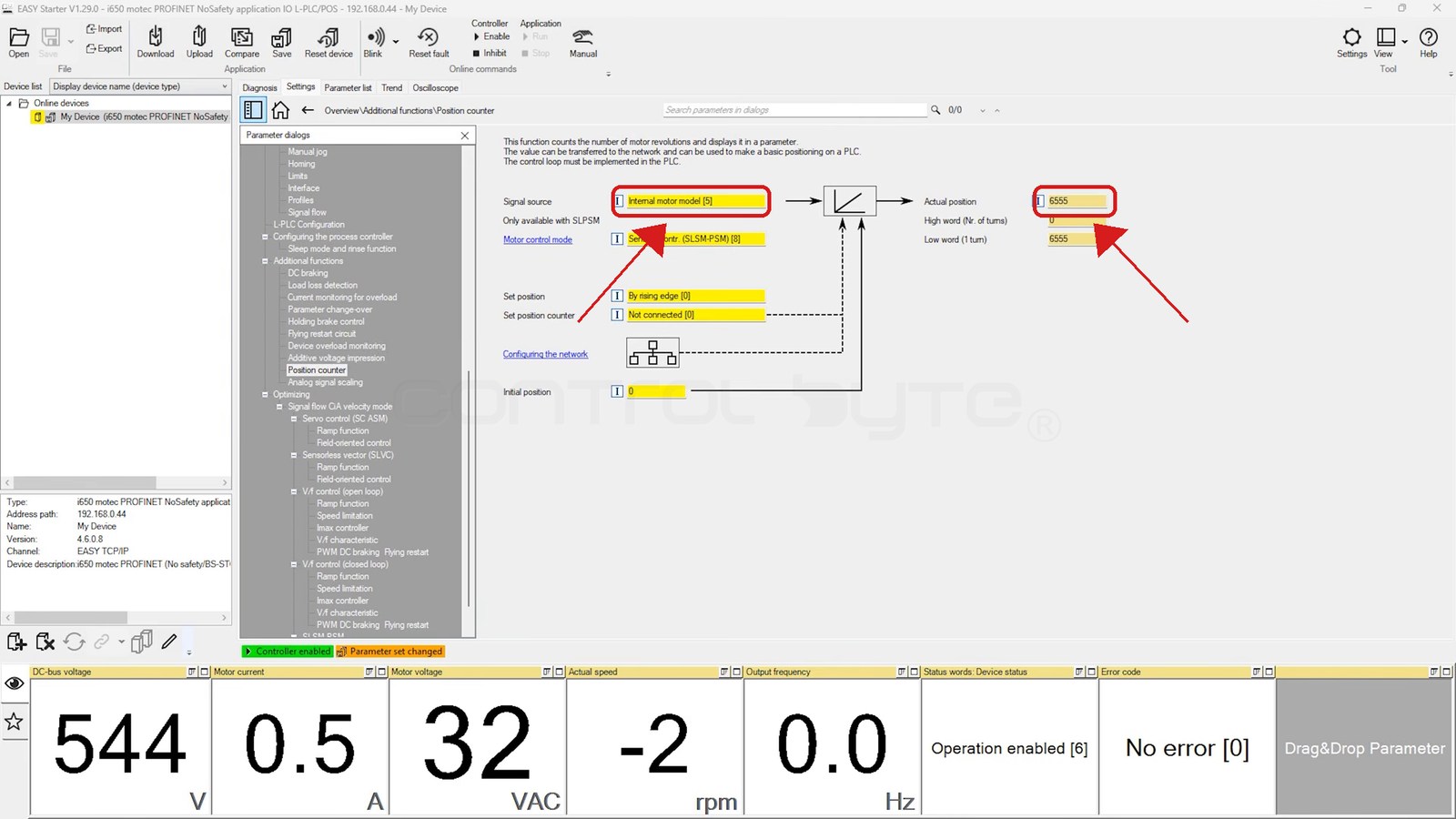Open Manual control mode

click(583, 42)
